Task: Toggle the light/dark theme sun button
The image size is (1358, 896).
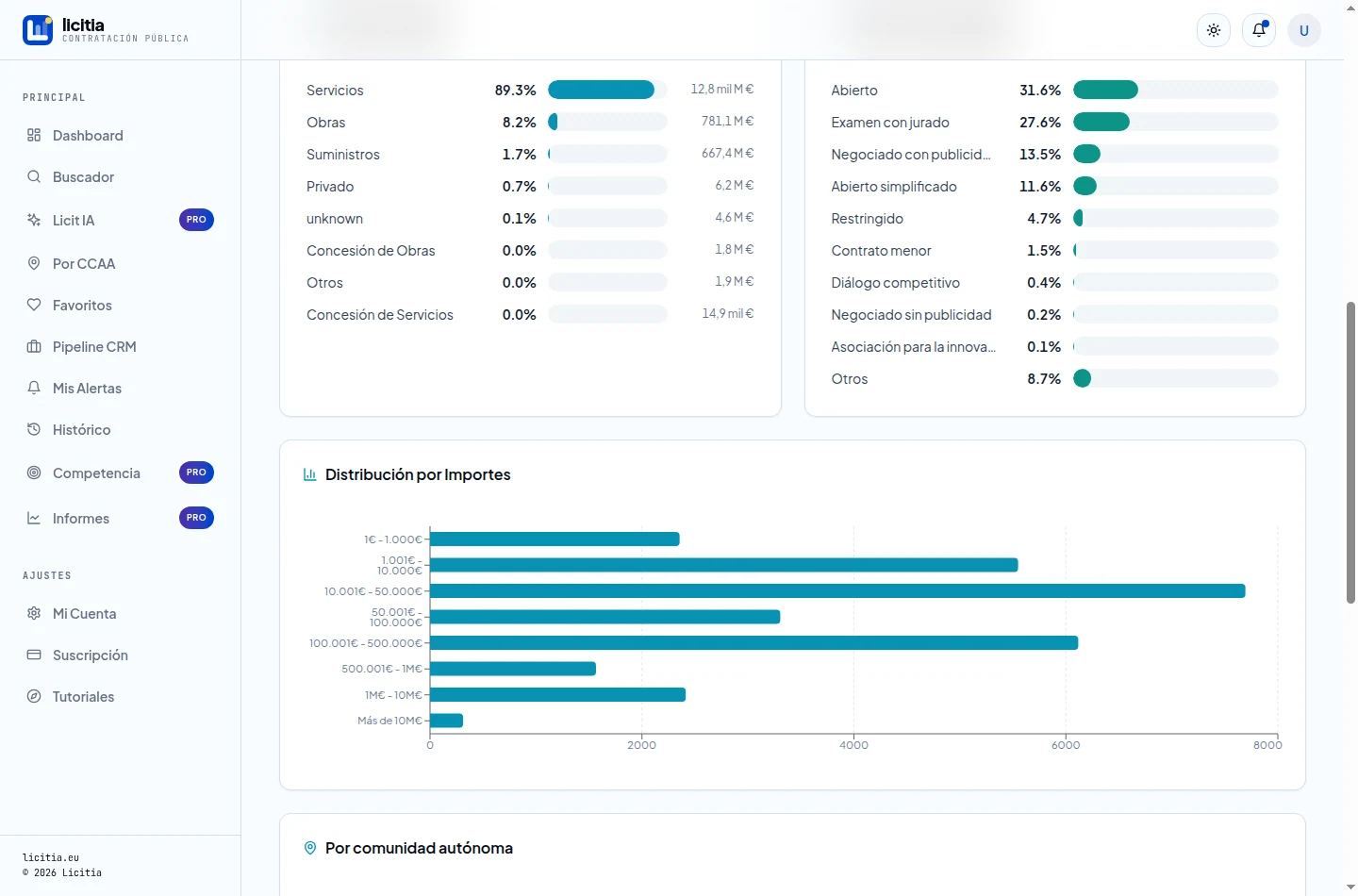Action: tap(1214, 30)
